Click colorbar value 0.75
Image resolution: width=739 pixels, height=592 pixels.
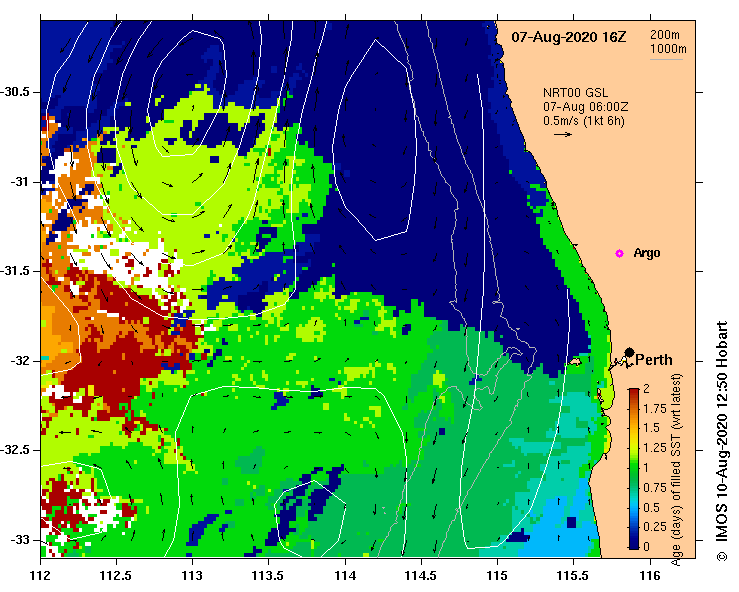[655, 488]
